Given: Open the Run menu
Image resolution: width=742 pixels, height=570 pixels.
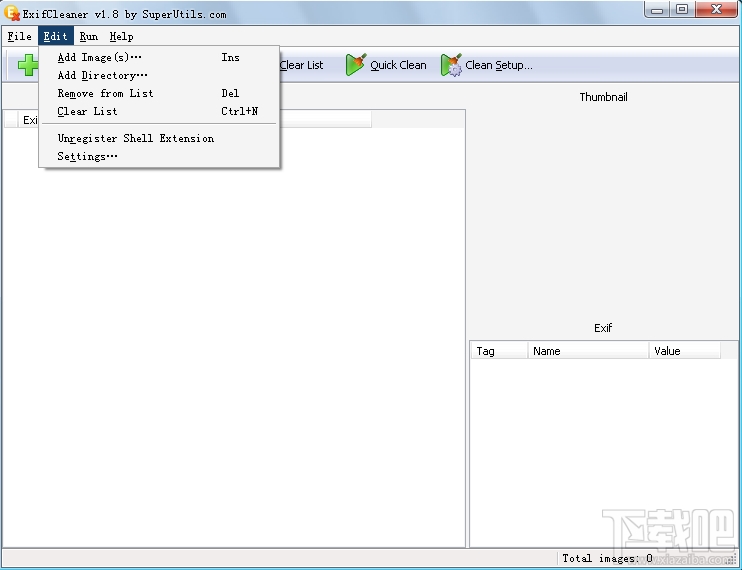Looking at the screenshot, I should pyautogui.click(x=88, y=36).
